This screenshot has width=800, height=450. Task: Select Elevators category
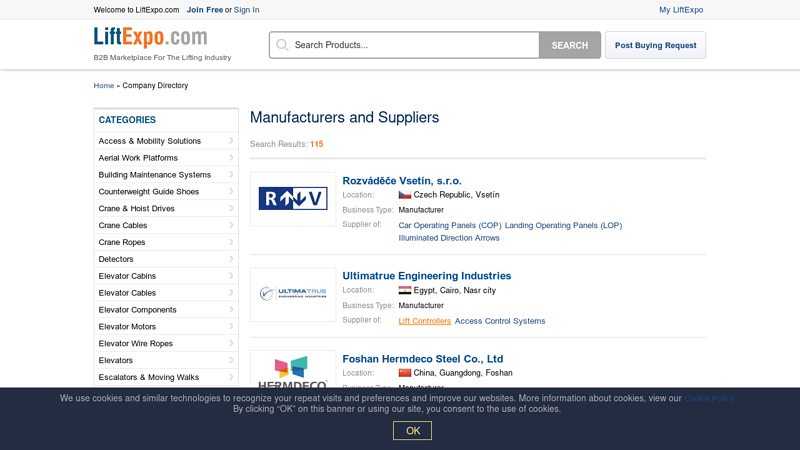point(166,360)
